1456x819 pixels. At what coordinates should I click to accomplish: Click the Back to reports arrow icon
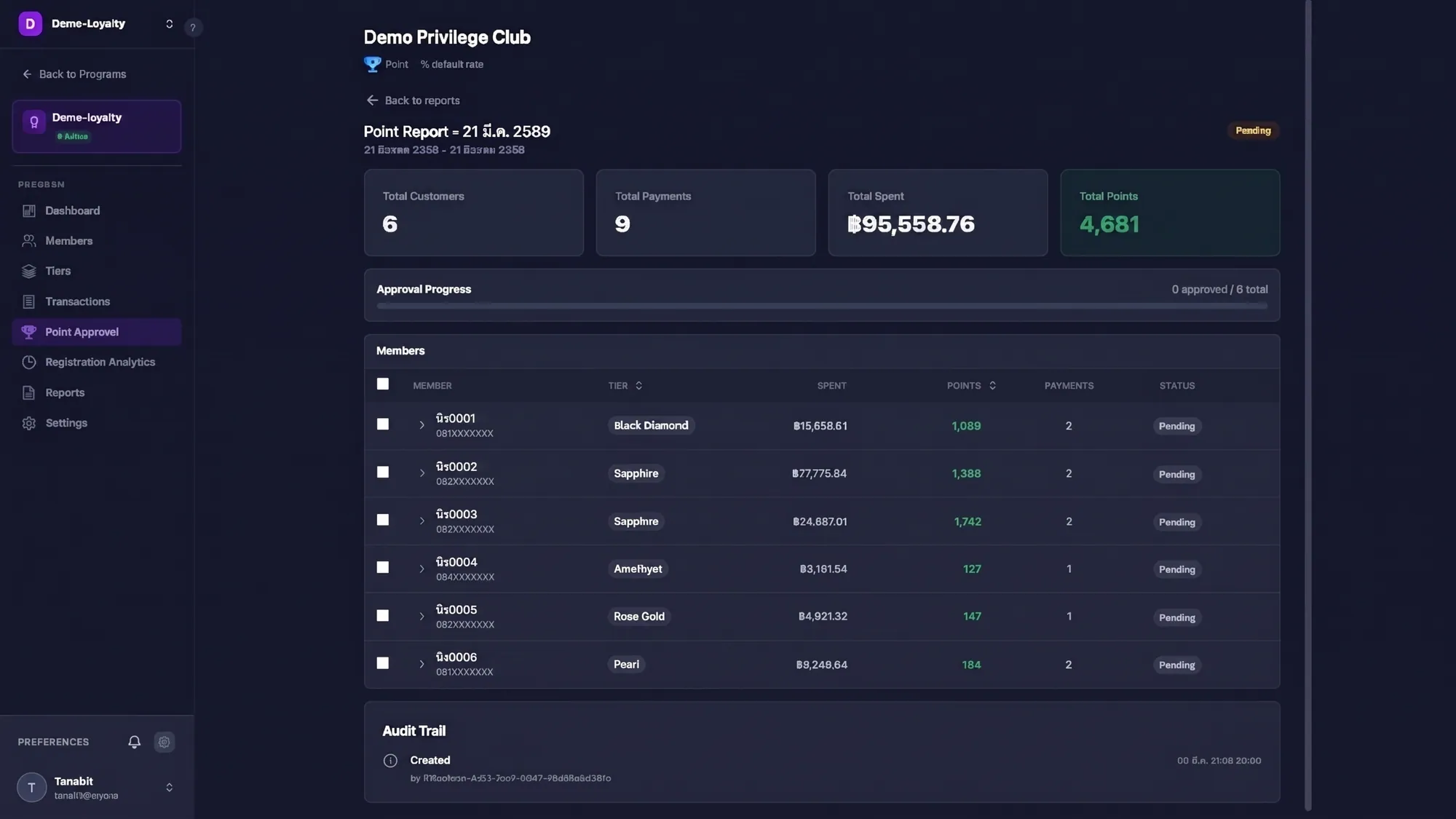[372, 100]
